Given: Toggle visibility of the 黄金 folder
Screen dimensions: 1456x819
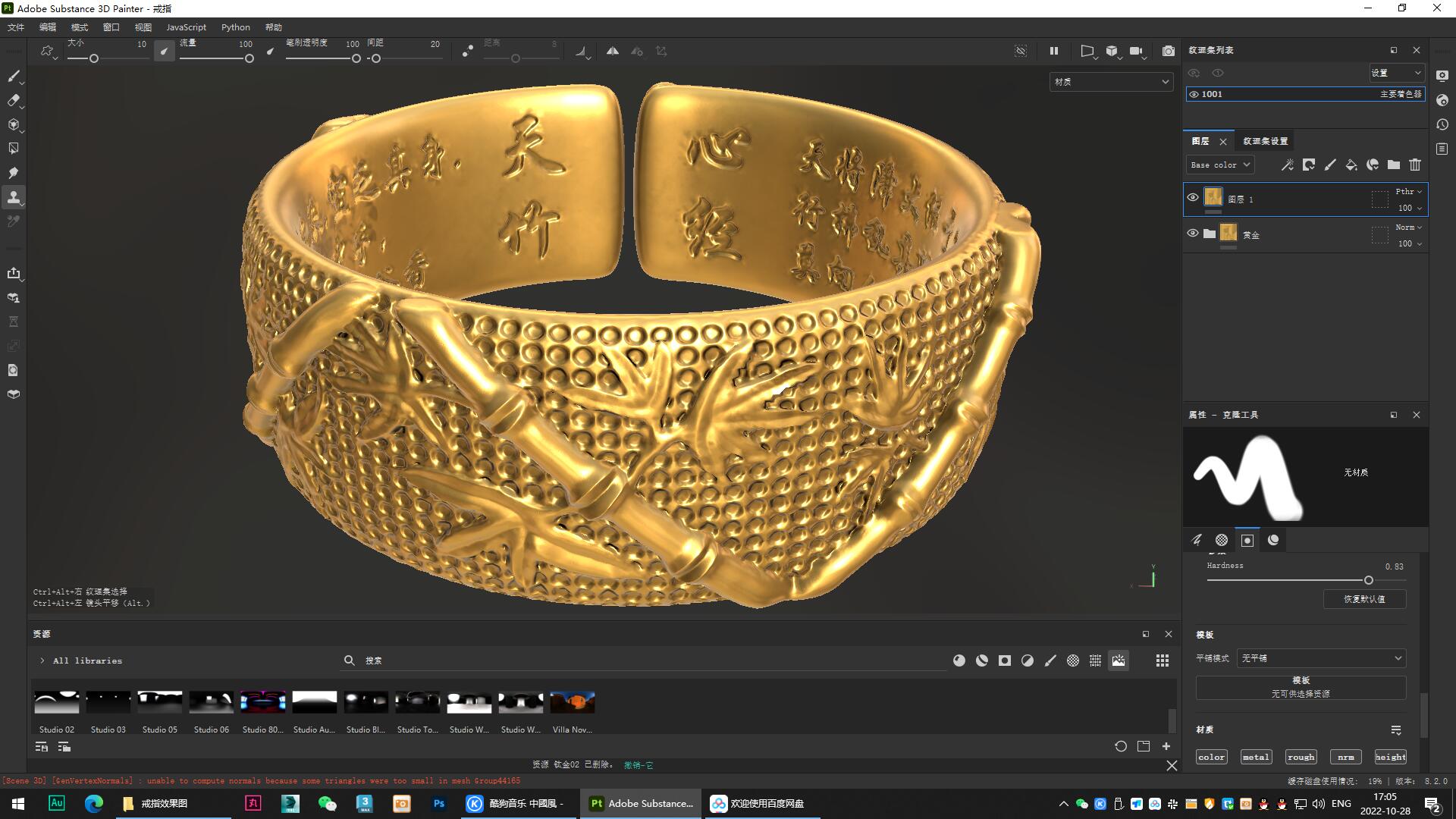Looking at the screenshot, I should 1193,233.
